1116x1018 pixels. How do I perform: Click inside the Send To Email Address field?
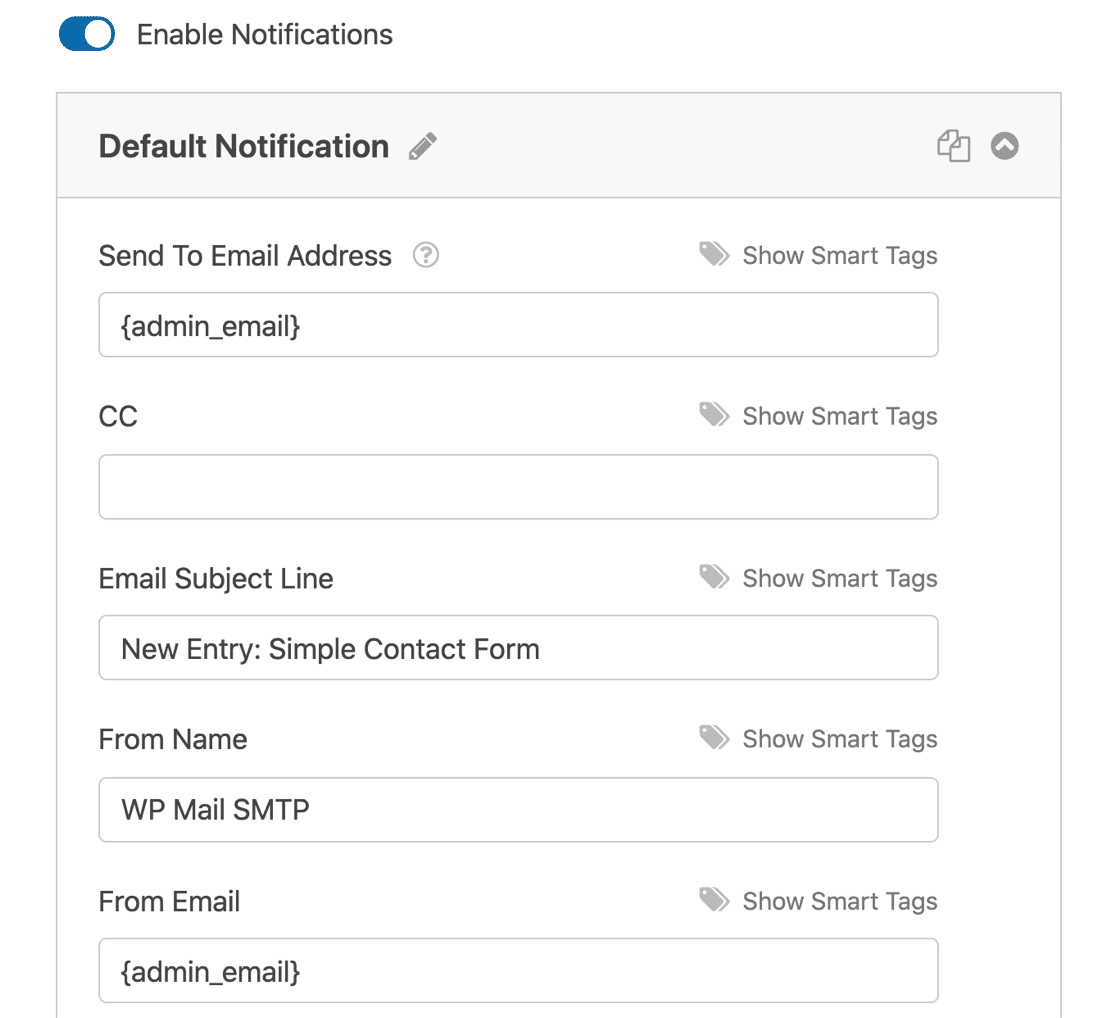[518, 324]
